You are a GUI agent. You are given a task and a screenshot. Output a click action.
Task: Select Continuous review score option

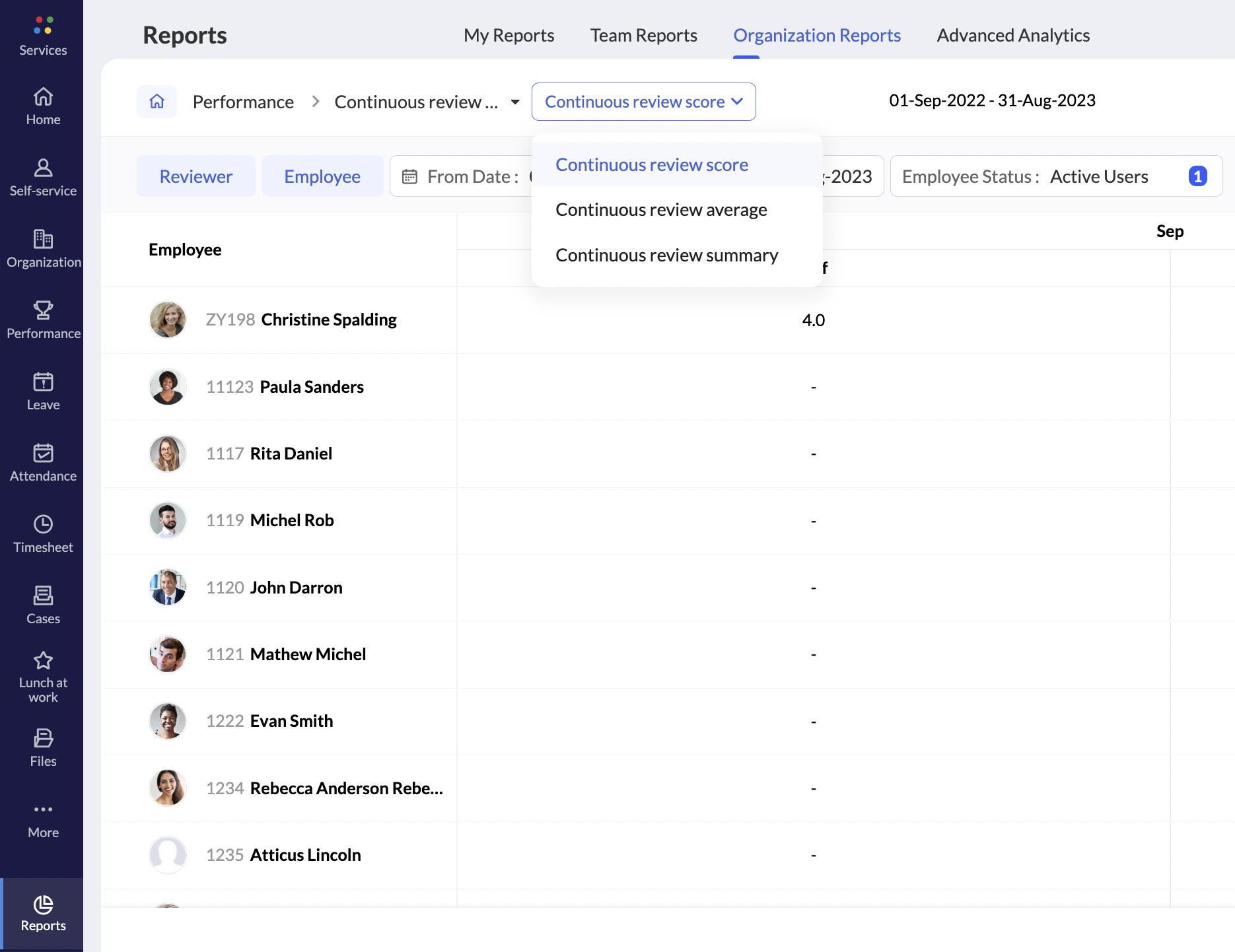tap(677, 164)
